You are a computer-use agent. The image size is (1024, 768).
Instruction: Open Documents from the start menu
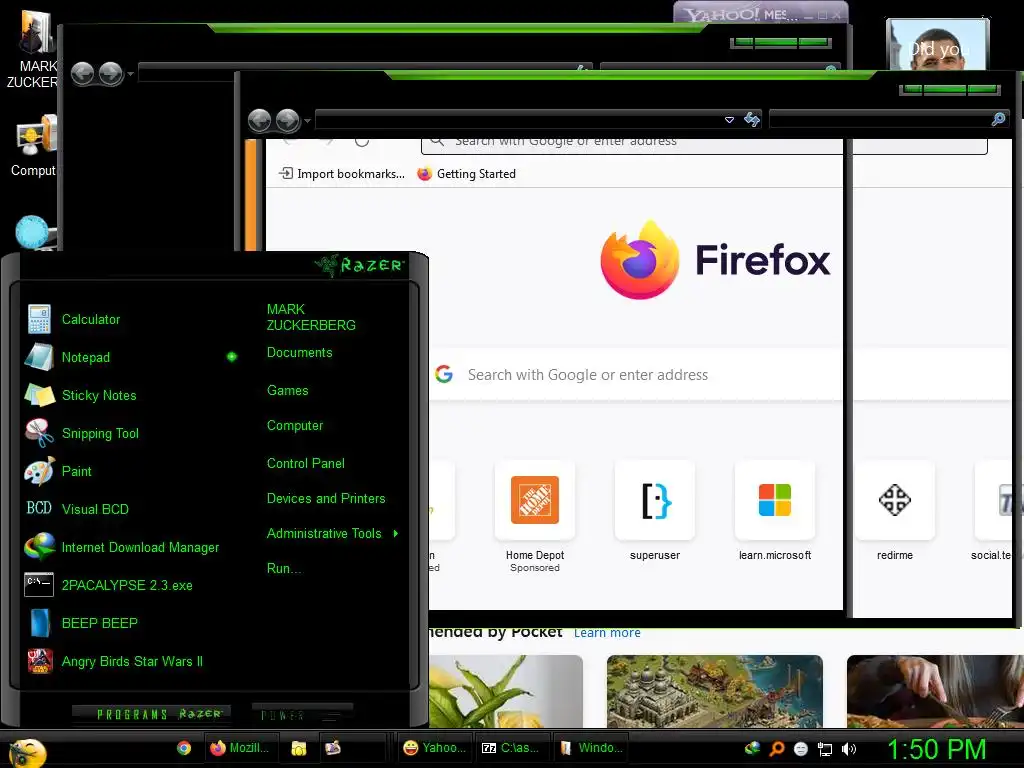pyautogui.click(x=299, y=353)
